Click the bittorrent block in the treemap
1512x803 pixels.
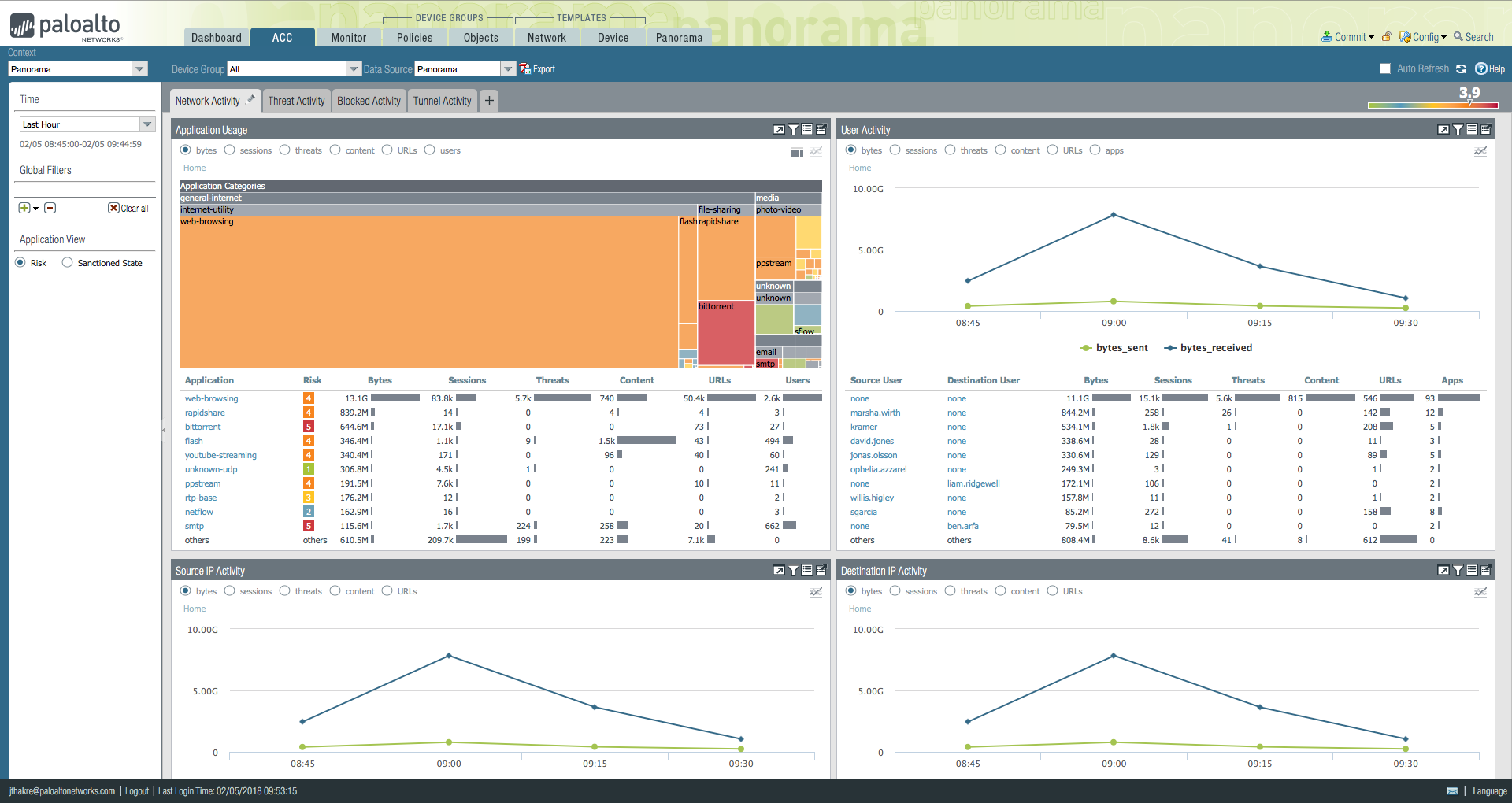(x=726, y=334)
